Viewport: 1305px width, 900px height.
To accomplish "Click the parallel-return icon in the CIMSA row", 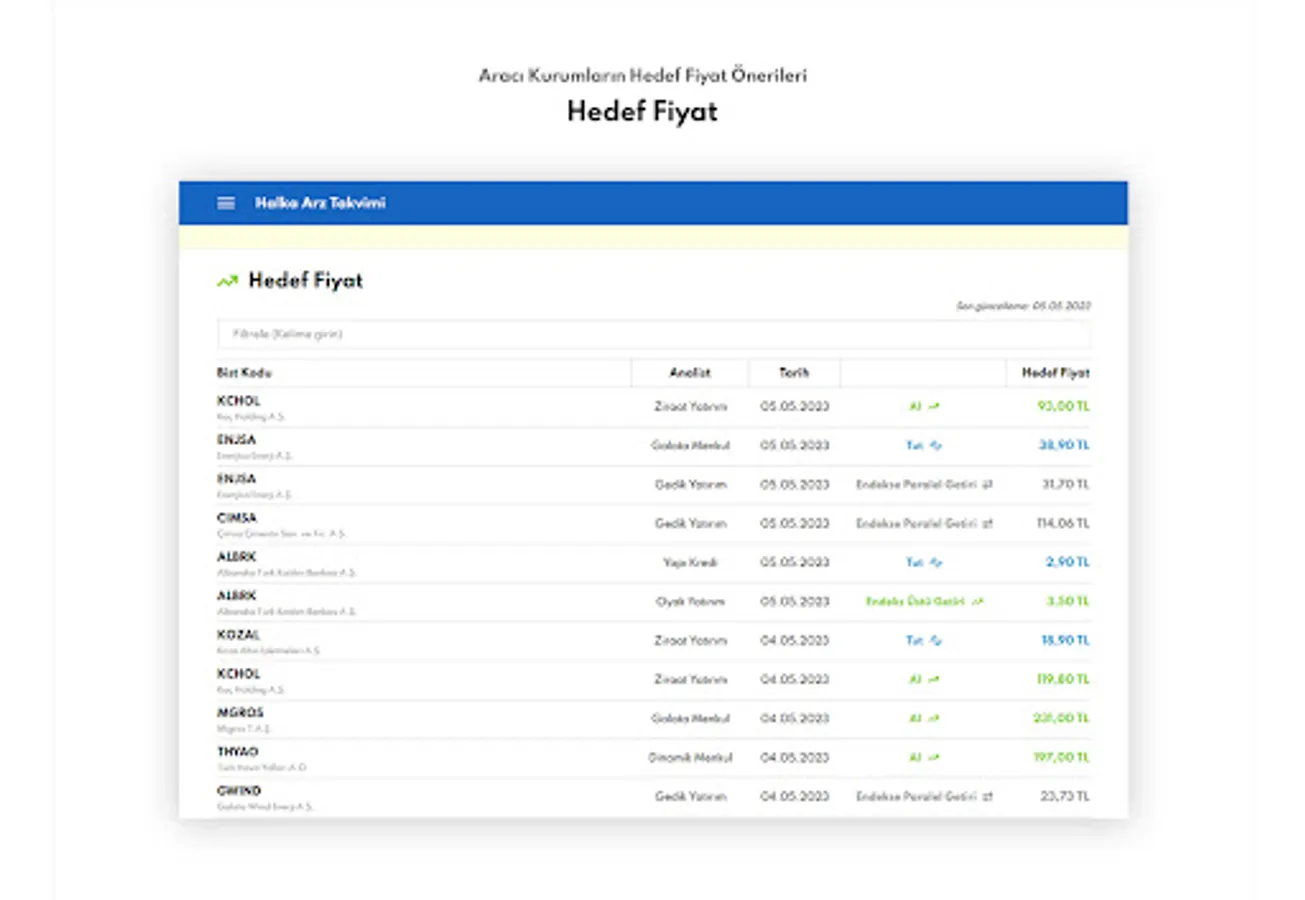I will coord(987,524).
